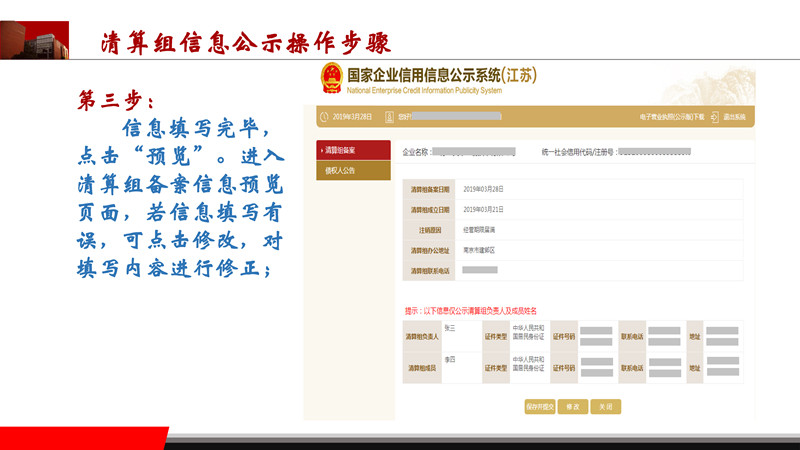Click the 清算组联系电话 value field
Image resolution: width=800 pixels, height=450 pixels.
pyautogui.click(x=481, y=270)
